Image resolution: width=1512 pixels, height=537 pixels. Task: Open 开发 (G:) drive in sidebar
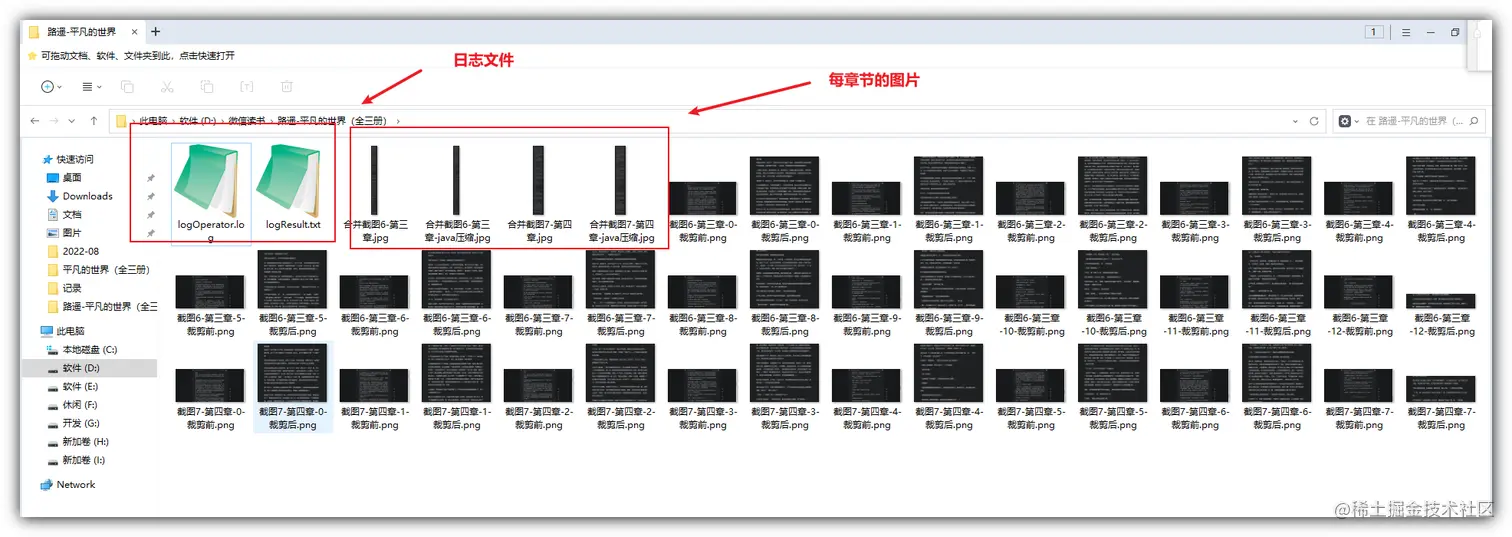coord(73,423)
